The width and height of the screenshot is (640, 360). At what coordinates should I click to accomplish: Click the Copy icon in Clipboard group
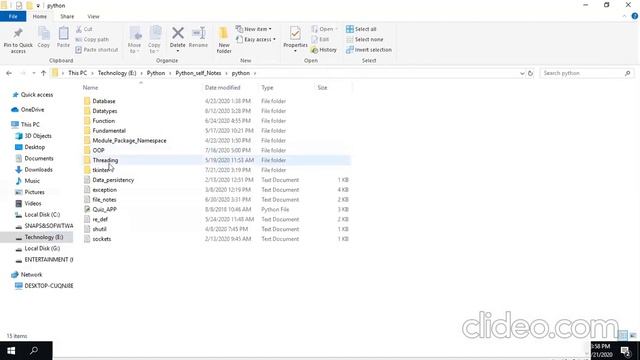tap(44, 33)
